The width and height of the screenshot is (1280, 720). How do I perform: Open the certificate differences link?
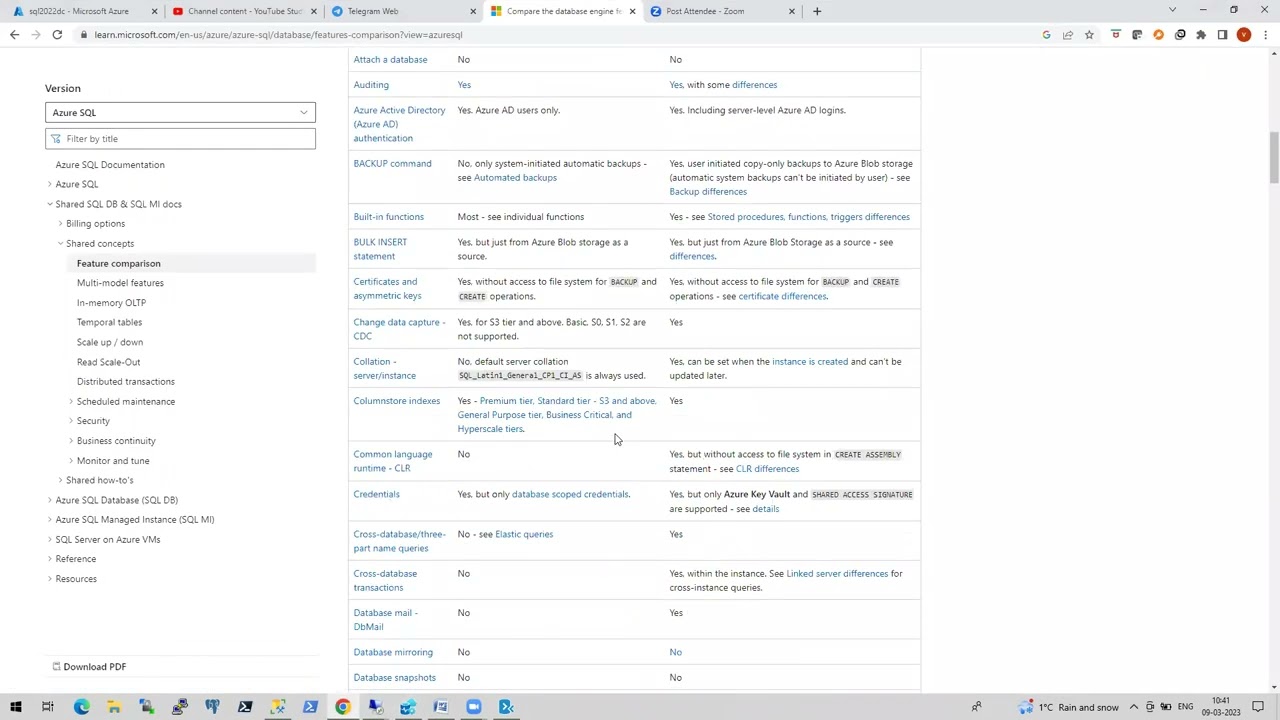click(782, 296)
